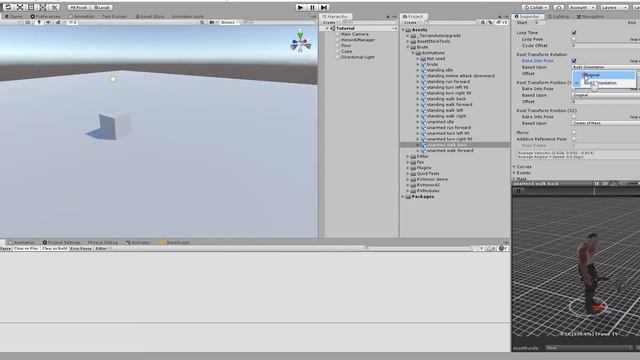Screen dimensions: 640x360
Task: Toggle Additive Reference Pose checkbox
Action: point(574,139)
